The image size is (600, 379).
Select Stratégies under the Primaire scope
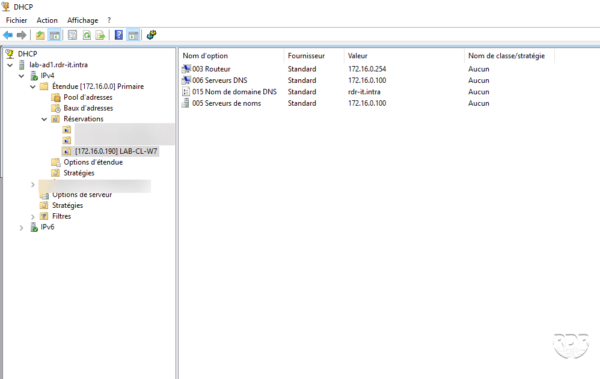pos(79,173)
